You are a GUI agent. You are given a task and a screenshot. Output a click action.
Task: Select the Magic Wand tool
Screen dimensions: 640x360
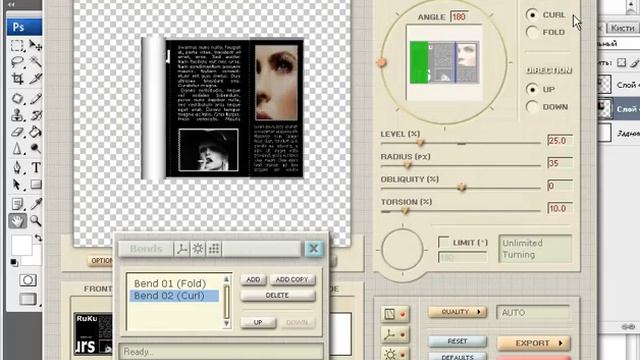(x=35, y=62)
